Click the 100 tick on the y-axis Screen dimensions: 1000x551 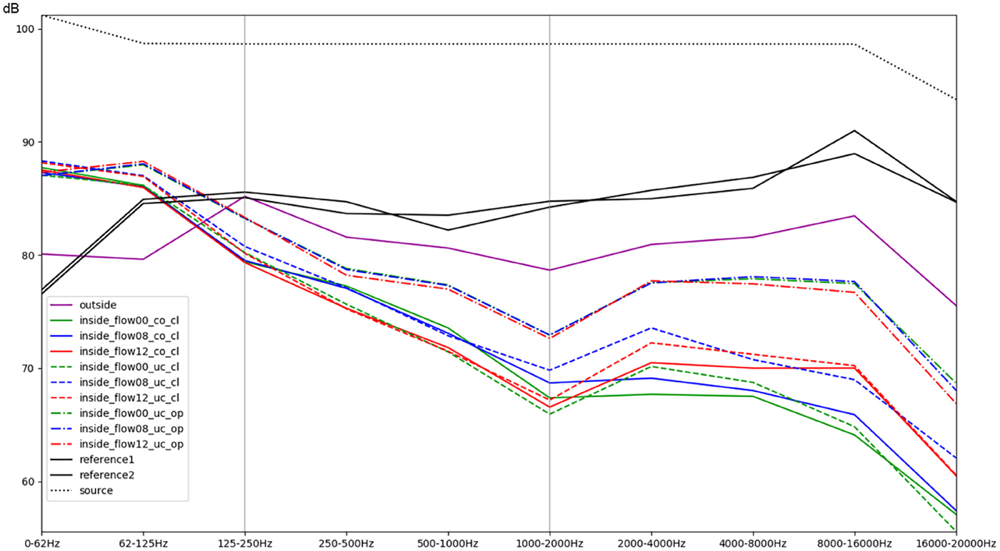pyautogui.click(x=24, y=29)
